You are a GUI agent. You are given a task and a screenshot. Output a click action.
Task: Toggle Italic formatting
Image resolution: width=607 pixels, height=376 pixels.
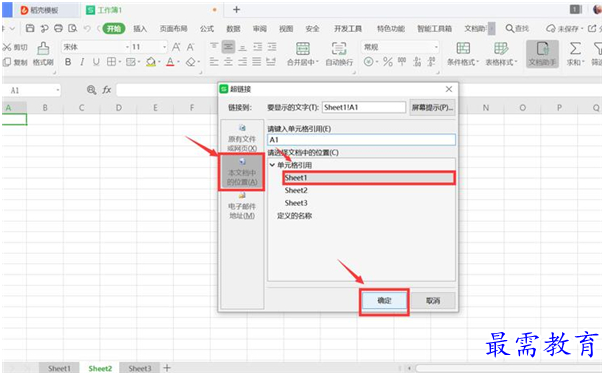point(82,62)
